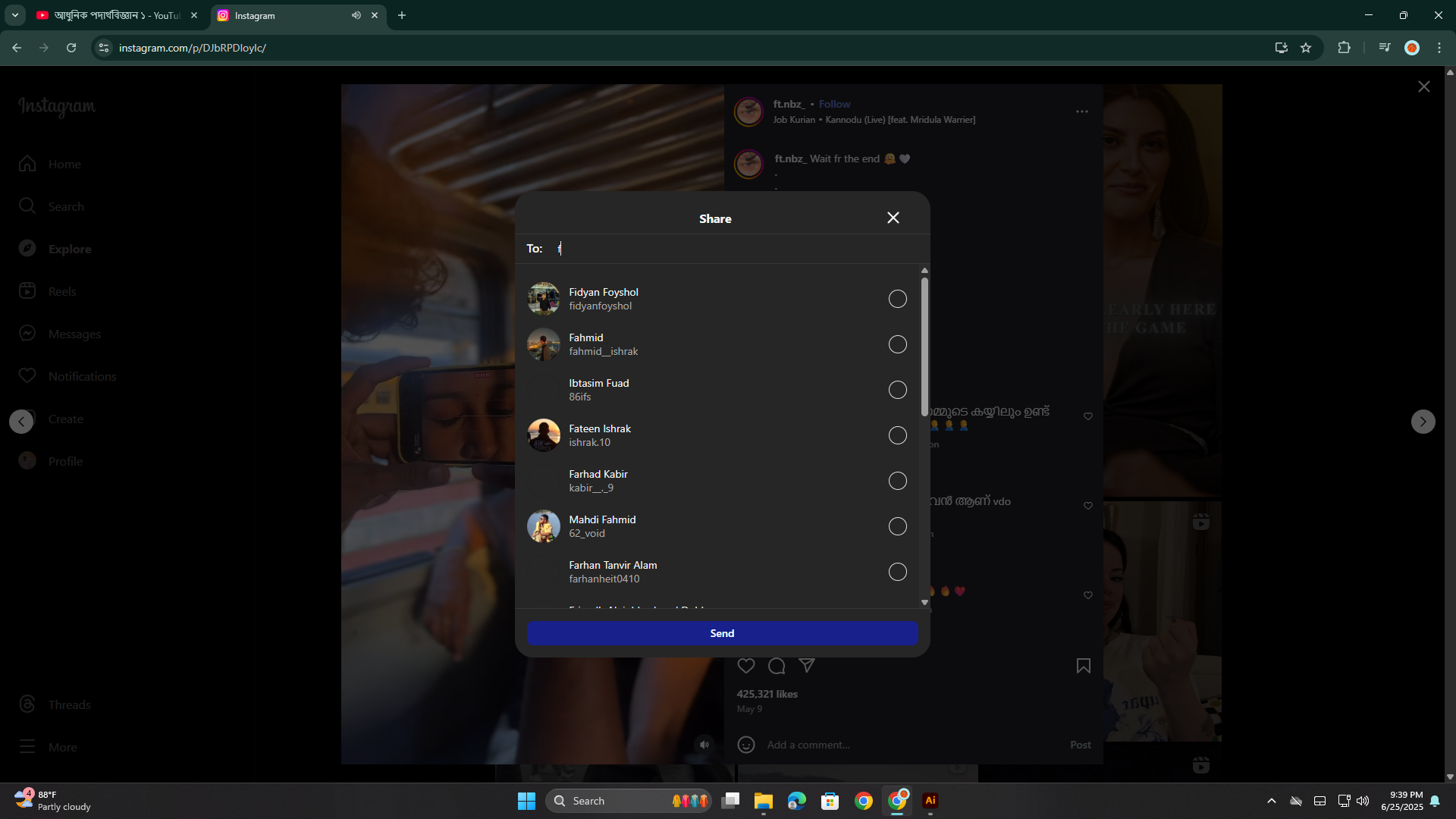Go to next post arrow
This screenshot has width=1456, height=819.
pyautogui.click(x=1423, y=422)
